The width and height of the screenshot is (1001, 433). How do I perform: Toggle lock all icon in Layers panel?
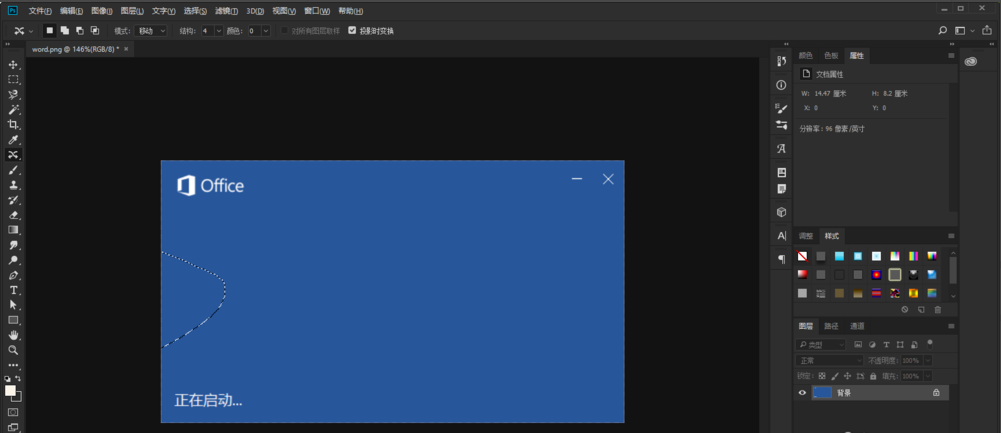[x=873, y=376]
